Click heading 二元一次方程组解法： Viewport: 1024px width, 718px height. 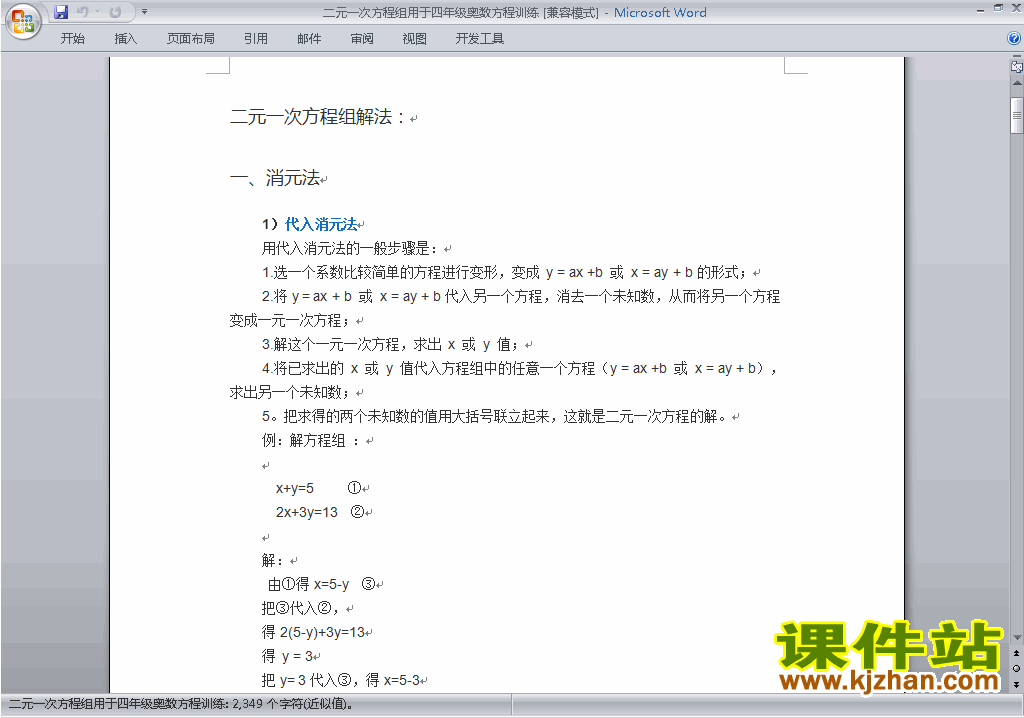click(x=318, y=117)
